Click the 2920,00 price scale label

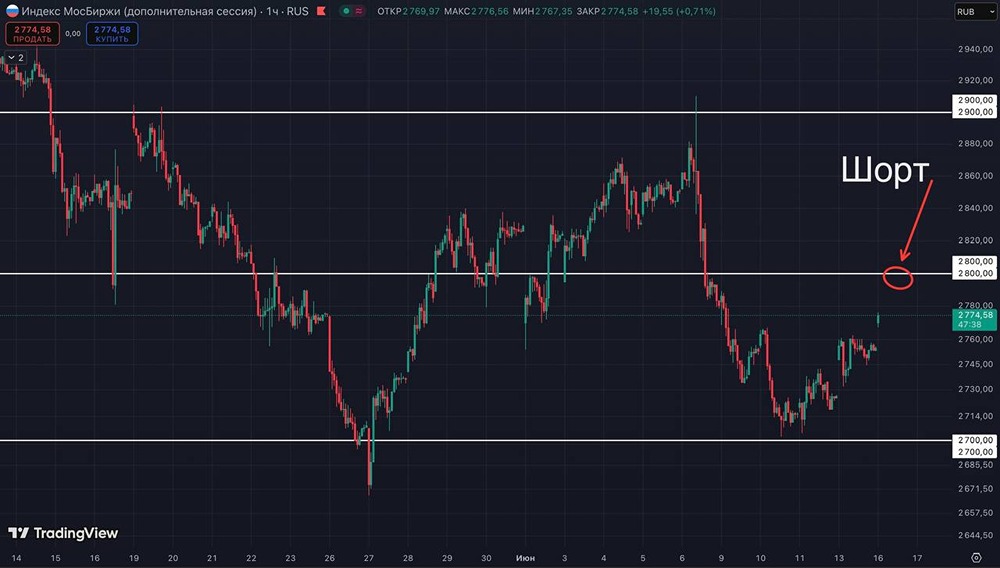975,80
